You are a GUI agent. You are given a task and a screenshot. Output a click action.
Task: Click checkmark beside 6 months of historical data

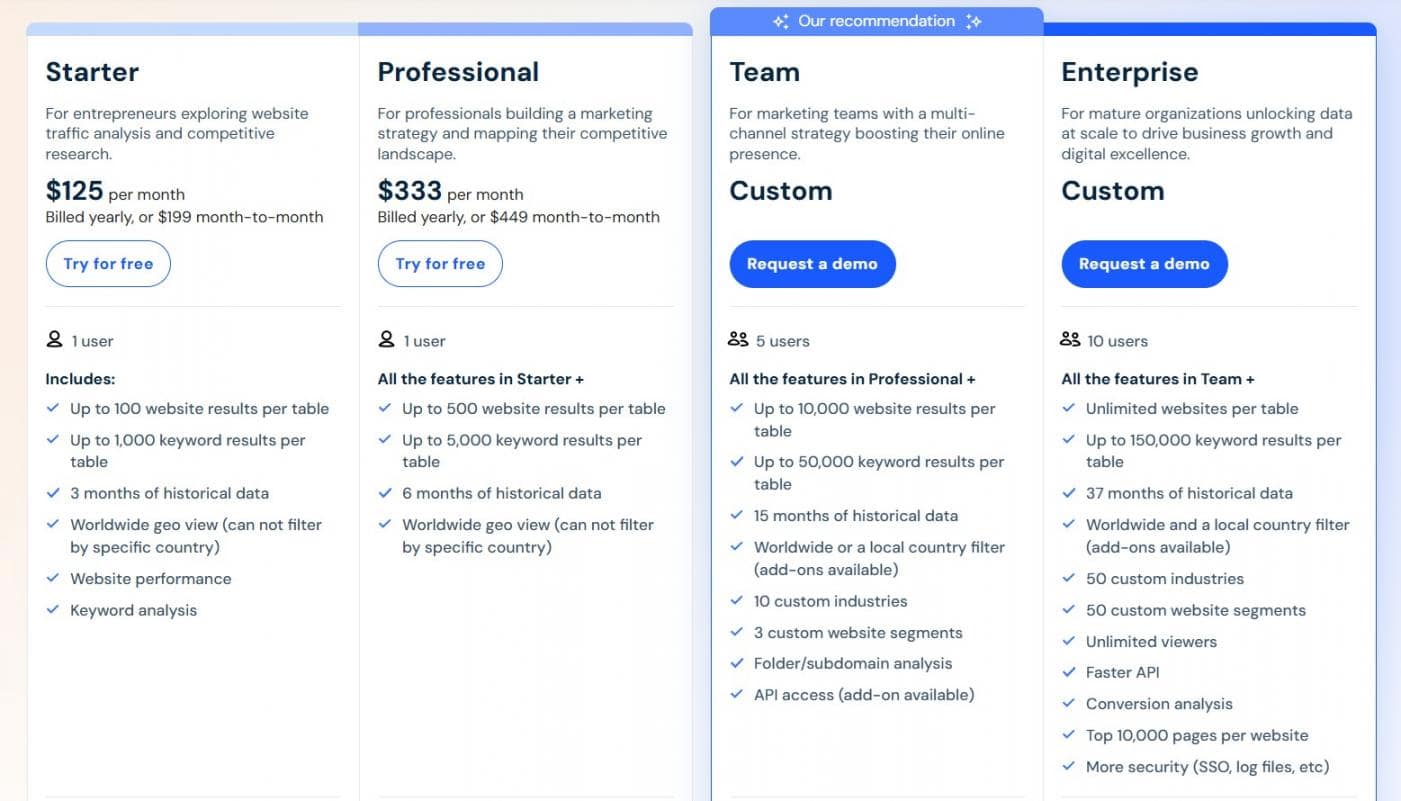pos(385,493)
